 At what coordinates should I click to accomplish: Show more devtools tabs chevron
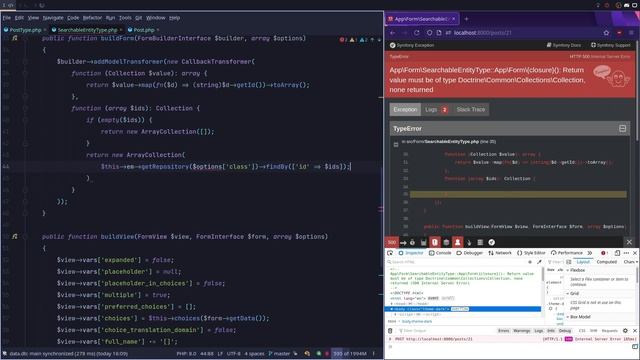(589, 253)
